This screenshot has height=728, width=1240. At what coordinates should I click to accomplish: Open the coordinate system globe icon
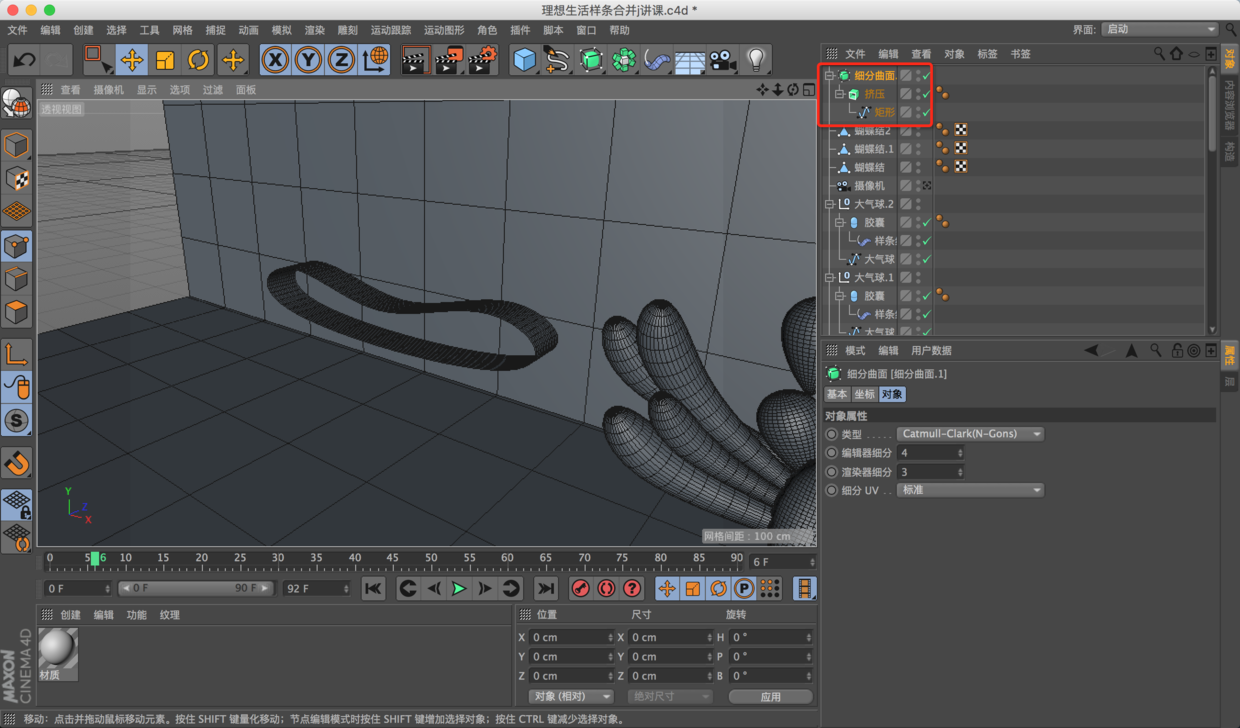(375, 60)
